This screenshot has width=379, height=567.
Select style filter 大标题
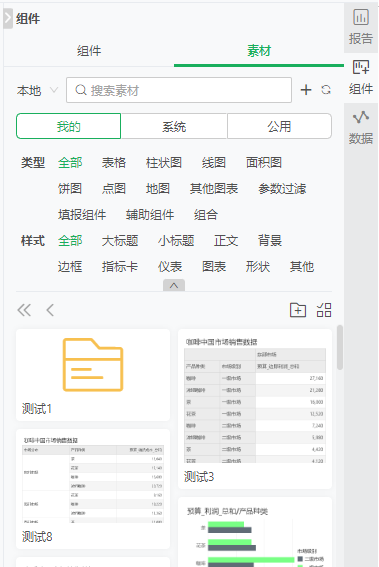coord(120,240)
